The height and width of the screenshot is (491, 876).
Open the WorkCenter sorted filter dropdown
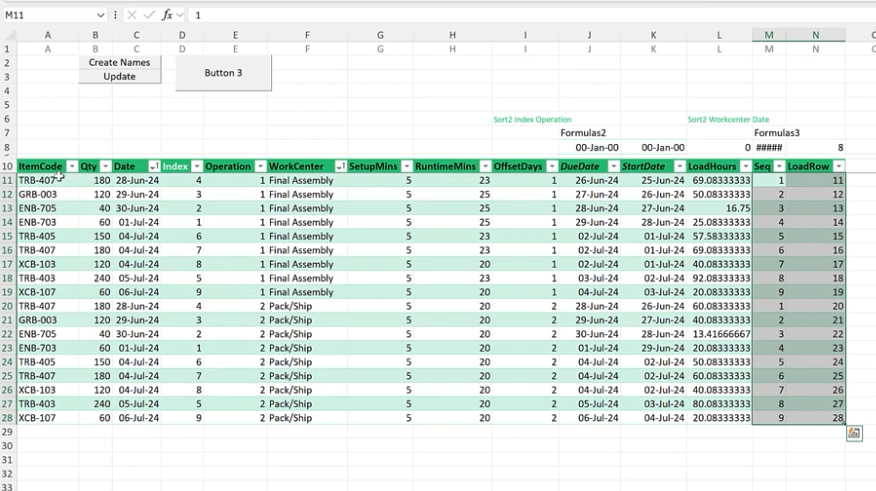pyautogui.click(x=340, y=166)
